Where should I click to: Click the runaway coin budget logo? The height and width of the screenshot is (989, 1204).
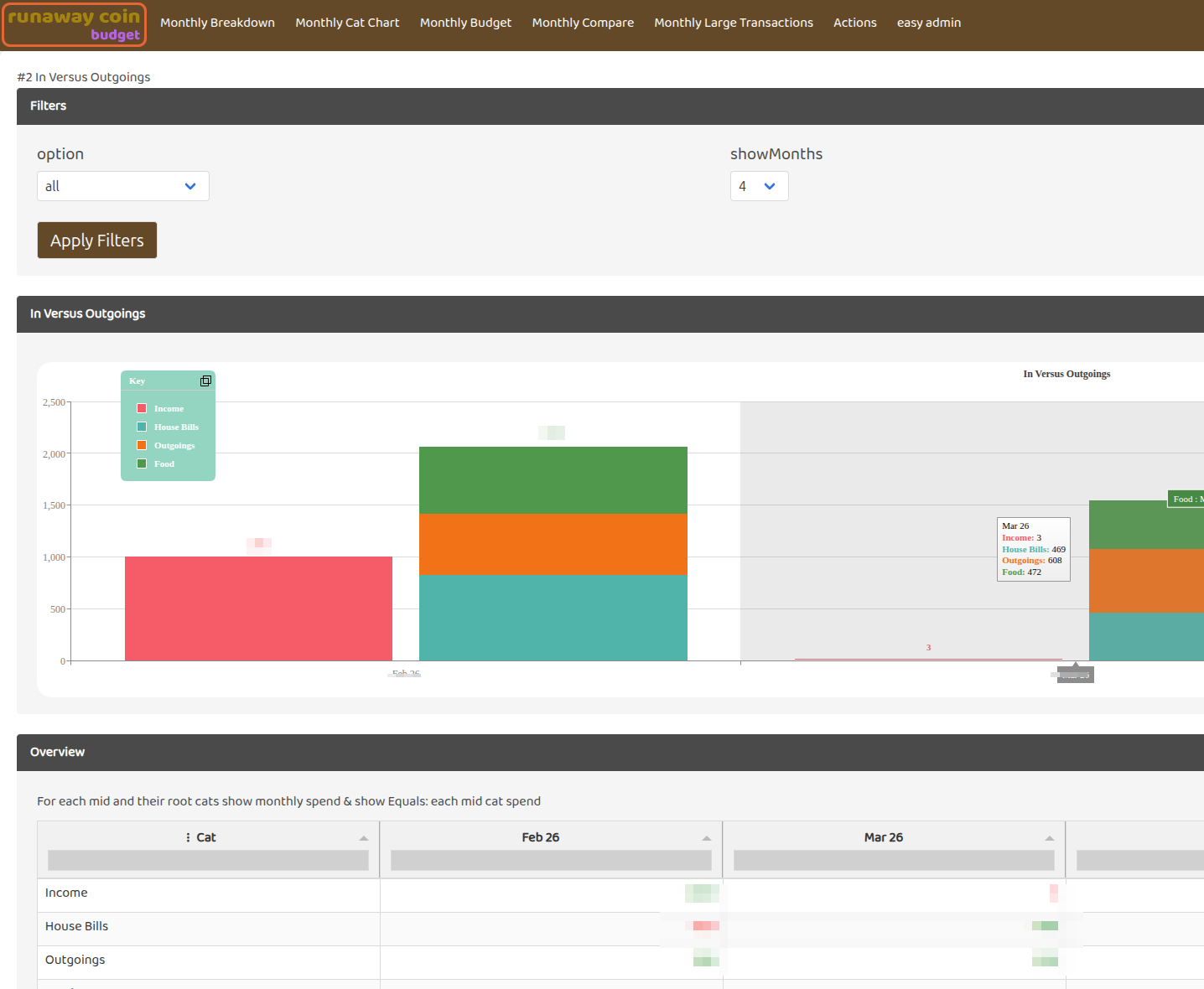point(75,24)
